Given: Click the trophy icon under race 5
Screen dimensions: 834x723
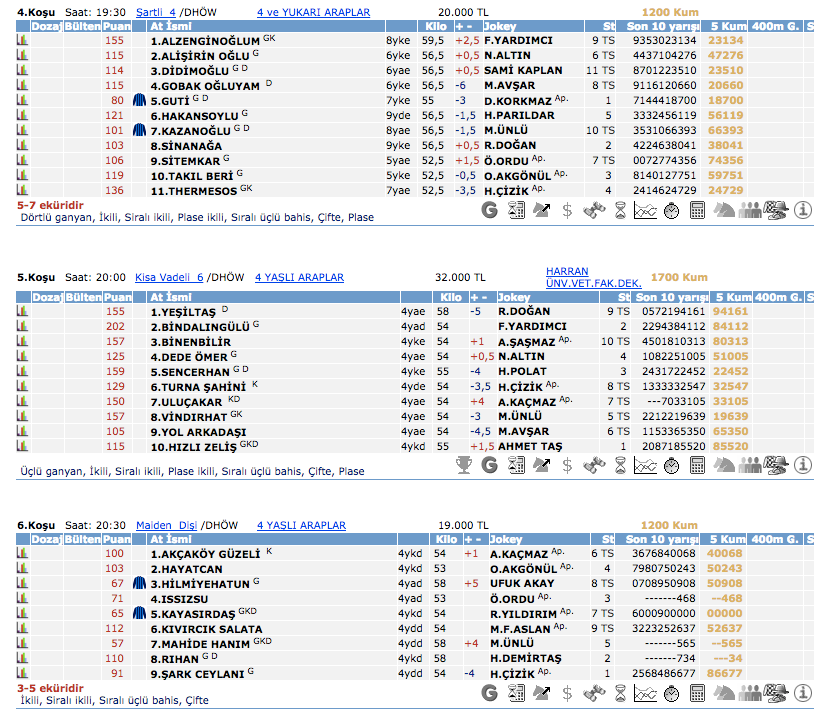Looking at the screenshot, I should pyautogui.click(x=463, y=464).
